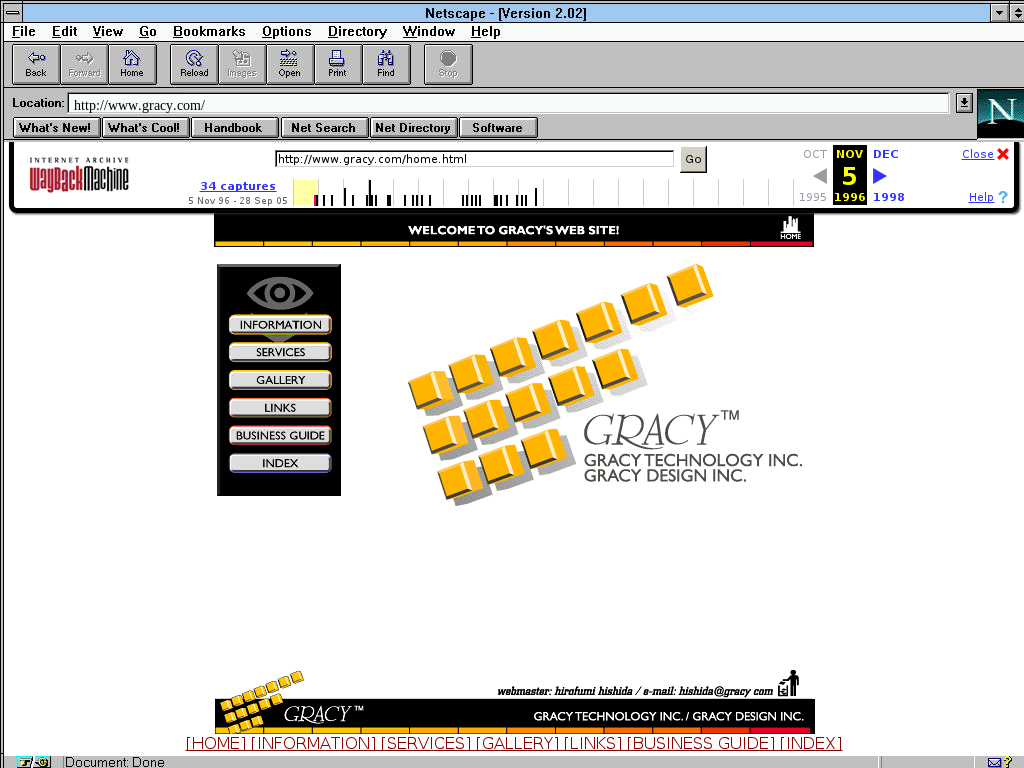Click the Find binoculars icon
This screenshot has width=1024, height=768.
[x=385, y=65]
